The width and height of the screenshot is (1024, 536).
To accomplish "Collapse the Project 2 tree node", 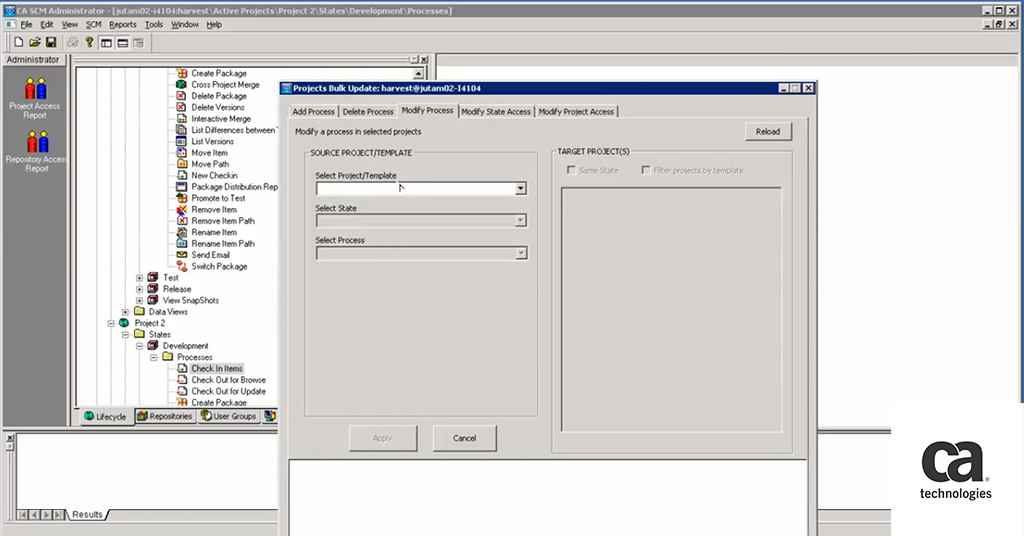I will (x=111, y=323).
